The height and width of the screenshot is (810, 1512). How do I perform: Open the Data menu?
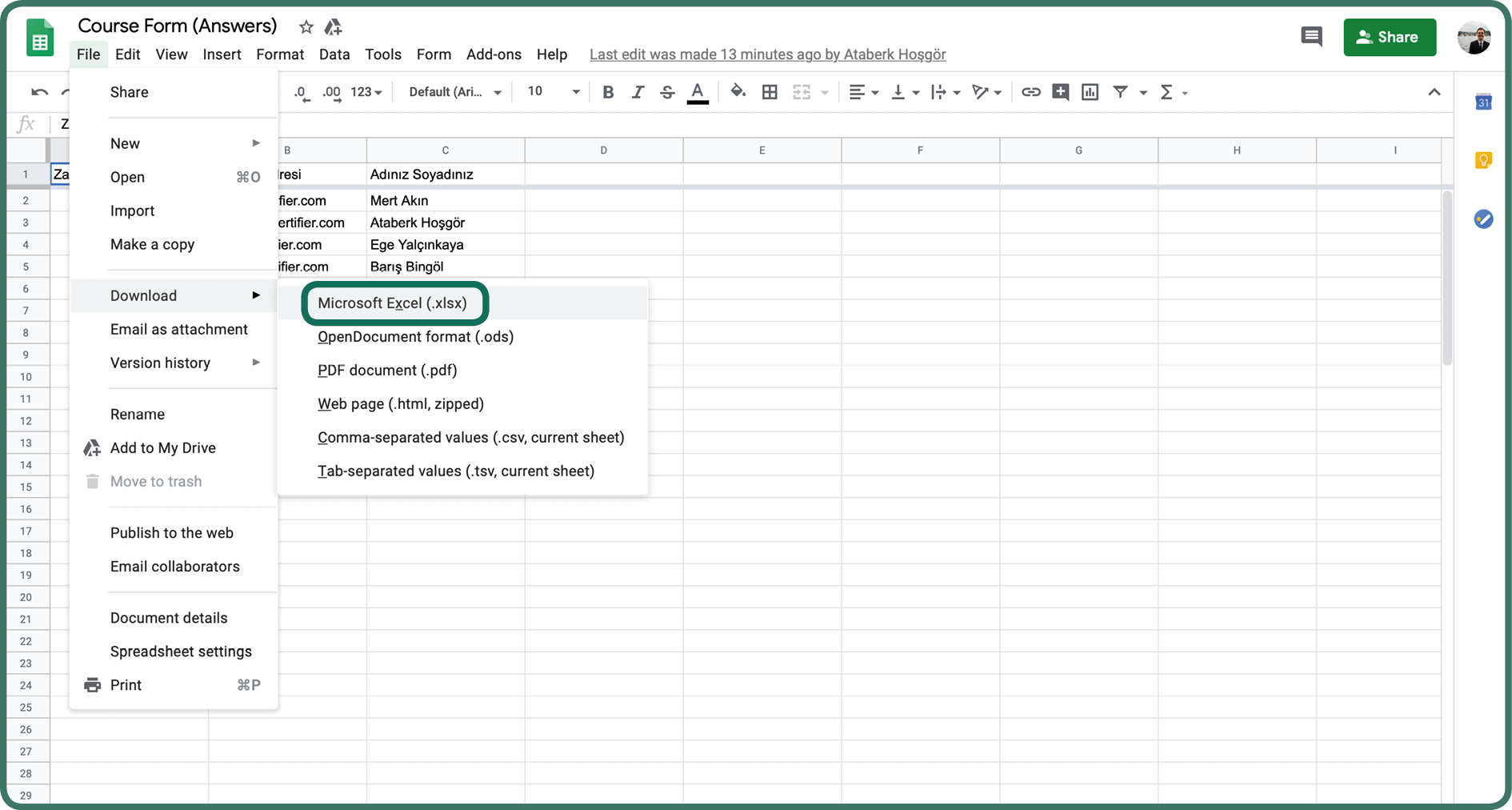coord(334,54)
